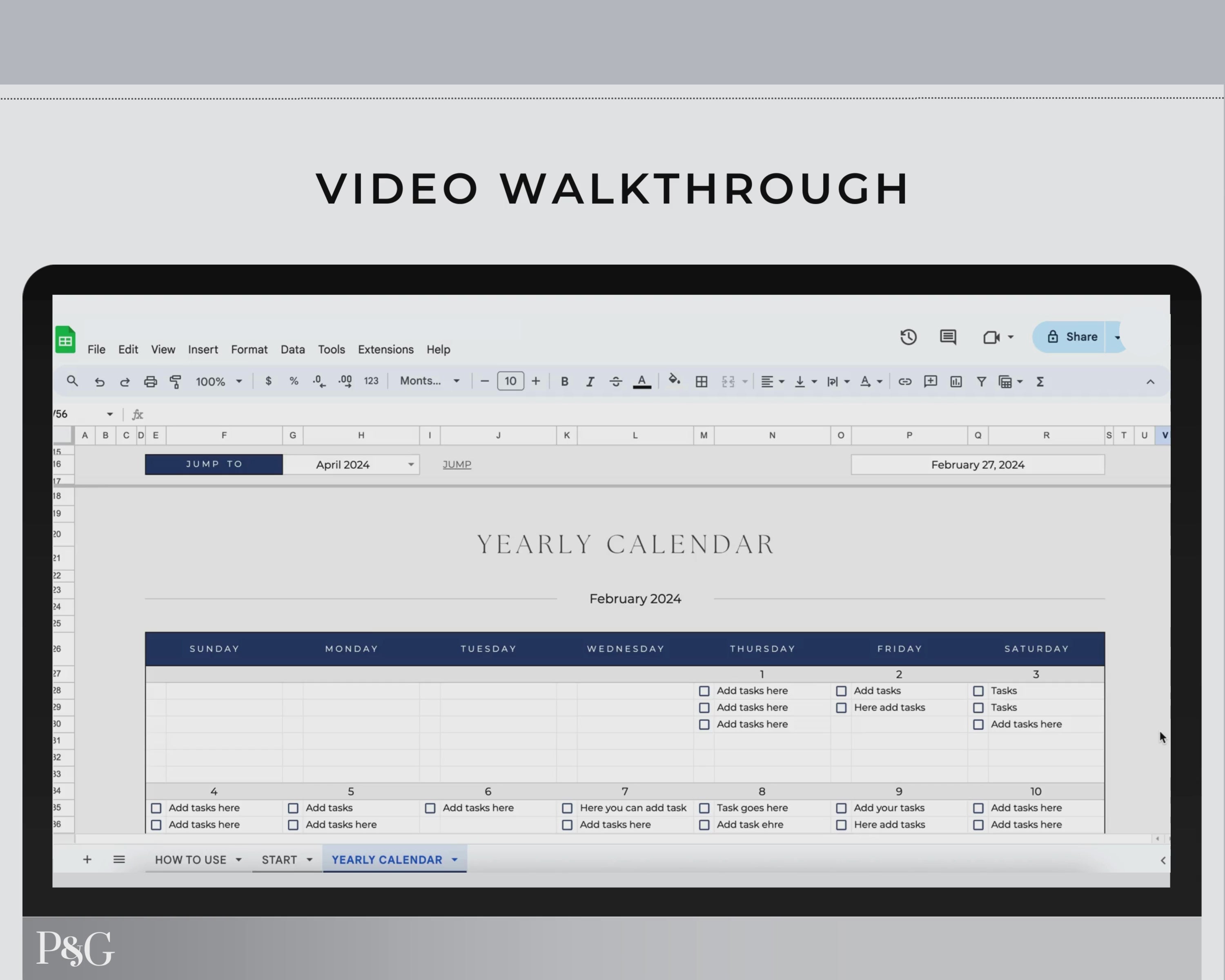Image resolution: width=1225 pixels, height=980 pixels.
Task: Click the text color underlined A
Action: point(641,382)
